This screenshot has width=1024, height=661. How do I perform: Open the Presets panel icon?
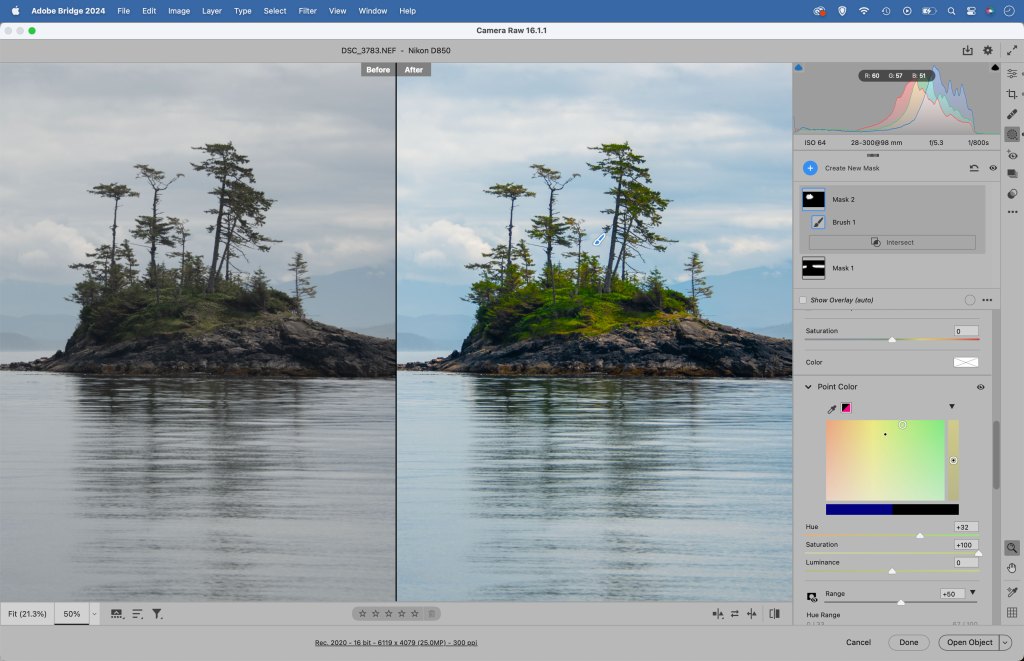pyautogui.click(x=1012, y=193)
